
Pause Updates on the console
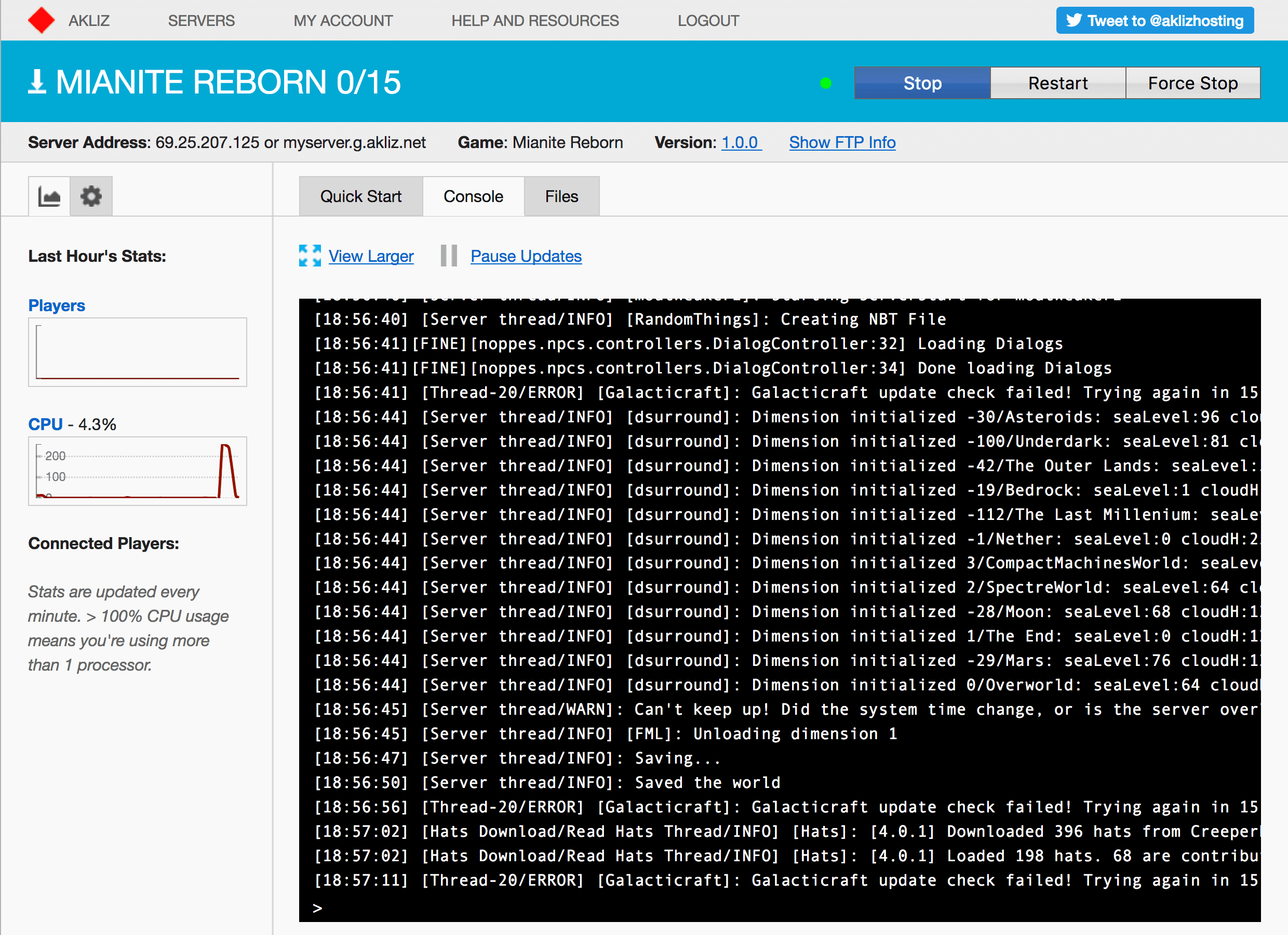coord(526,256)
